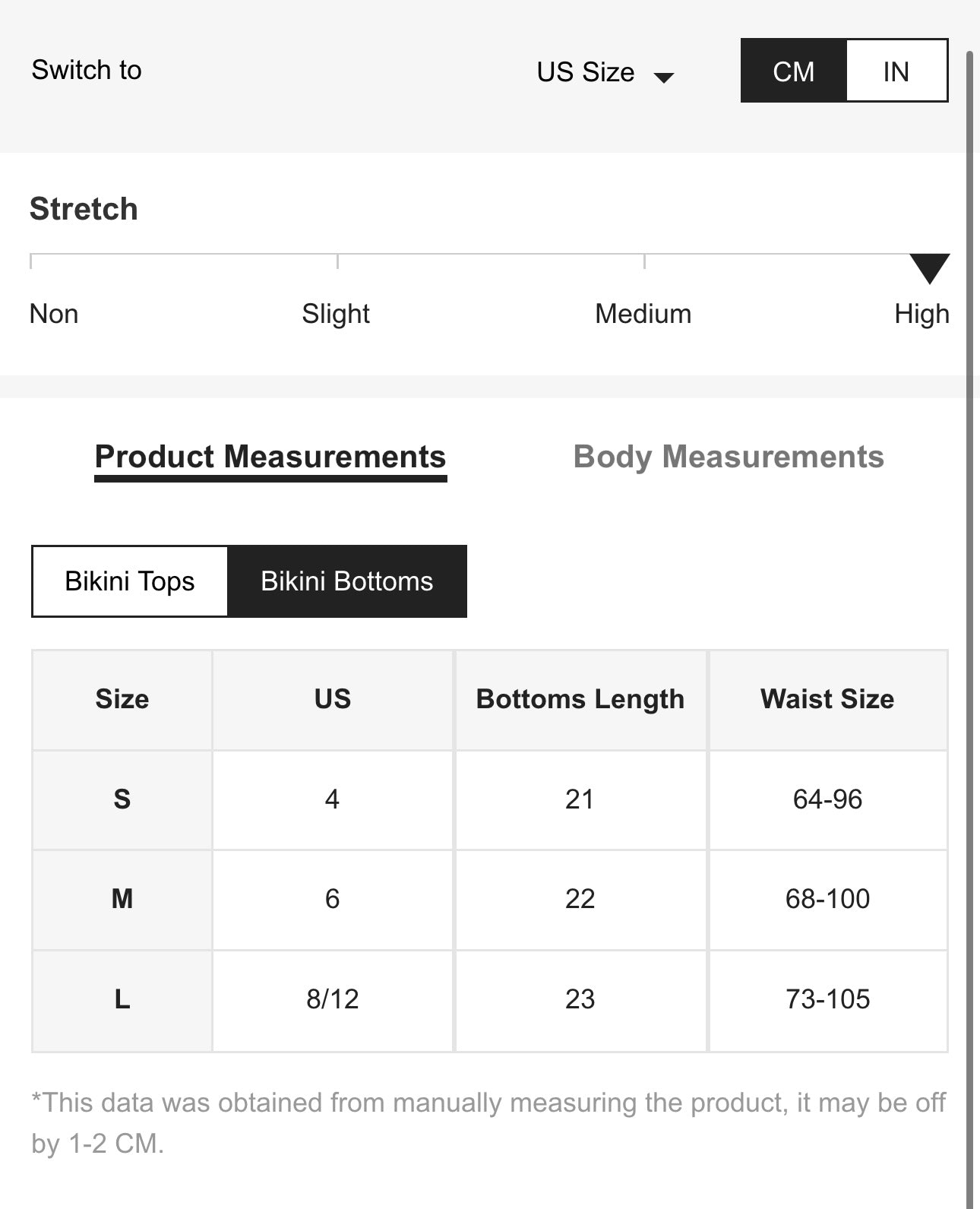Click the Size column header
This screenshot has height=1209, width=980.
[122, 699]
